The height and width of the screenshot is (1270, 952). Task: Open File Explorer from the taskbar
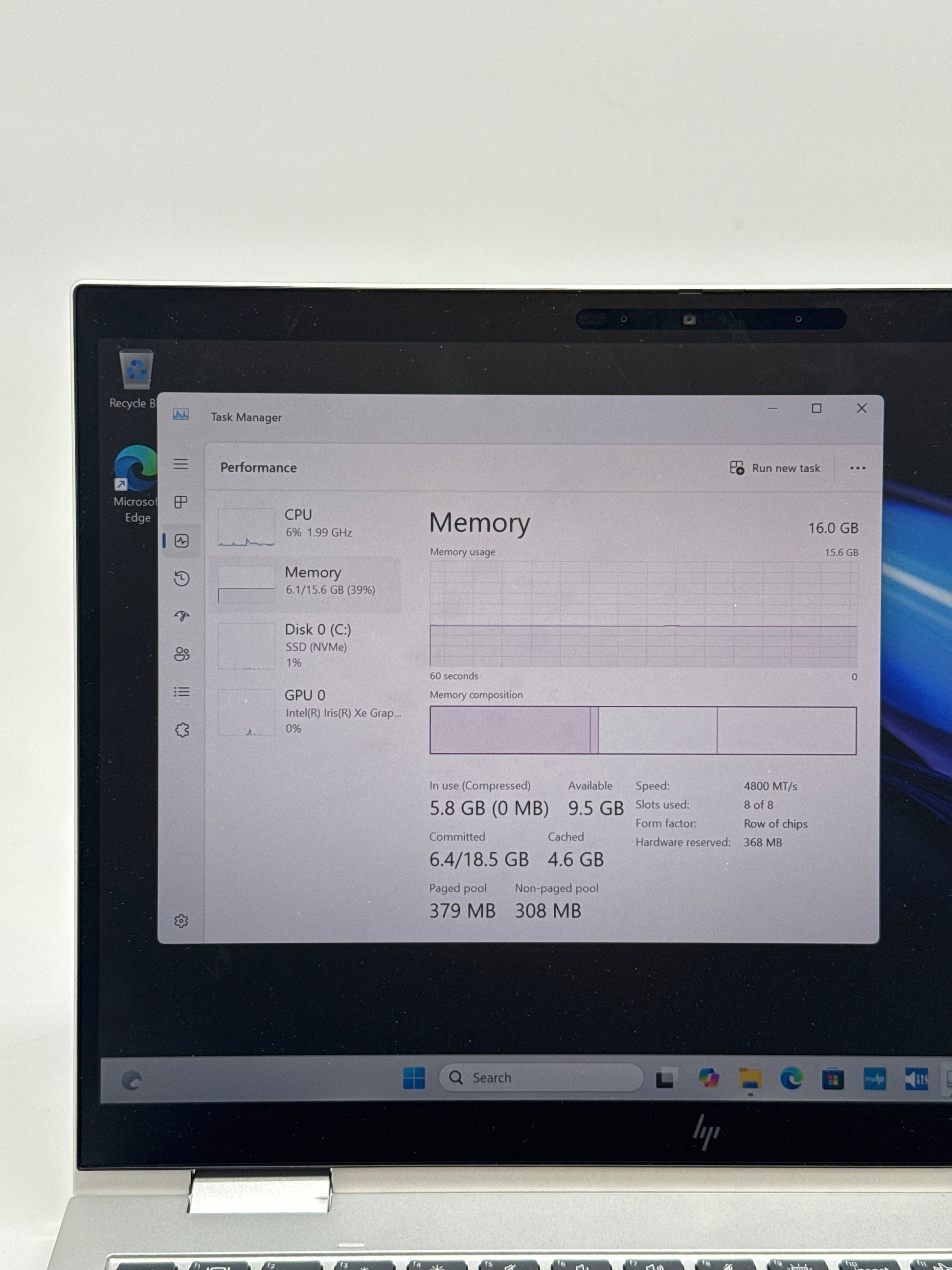(750, 1079)
